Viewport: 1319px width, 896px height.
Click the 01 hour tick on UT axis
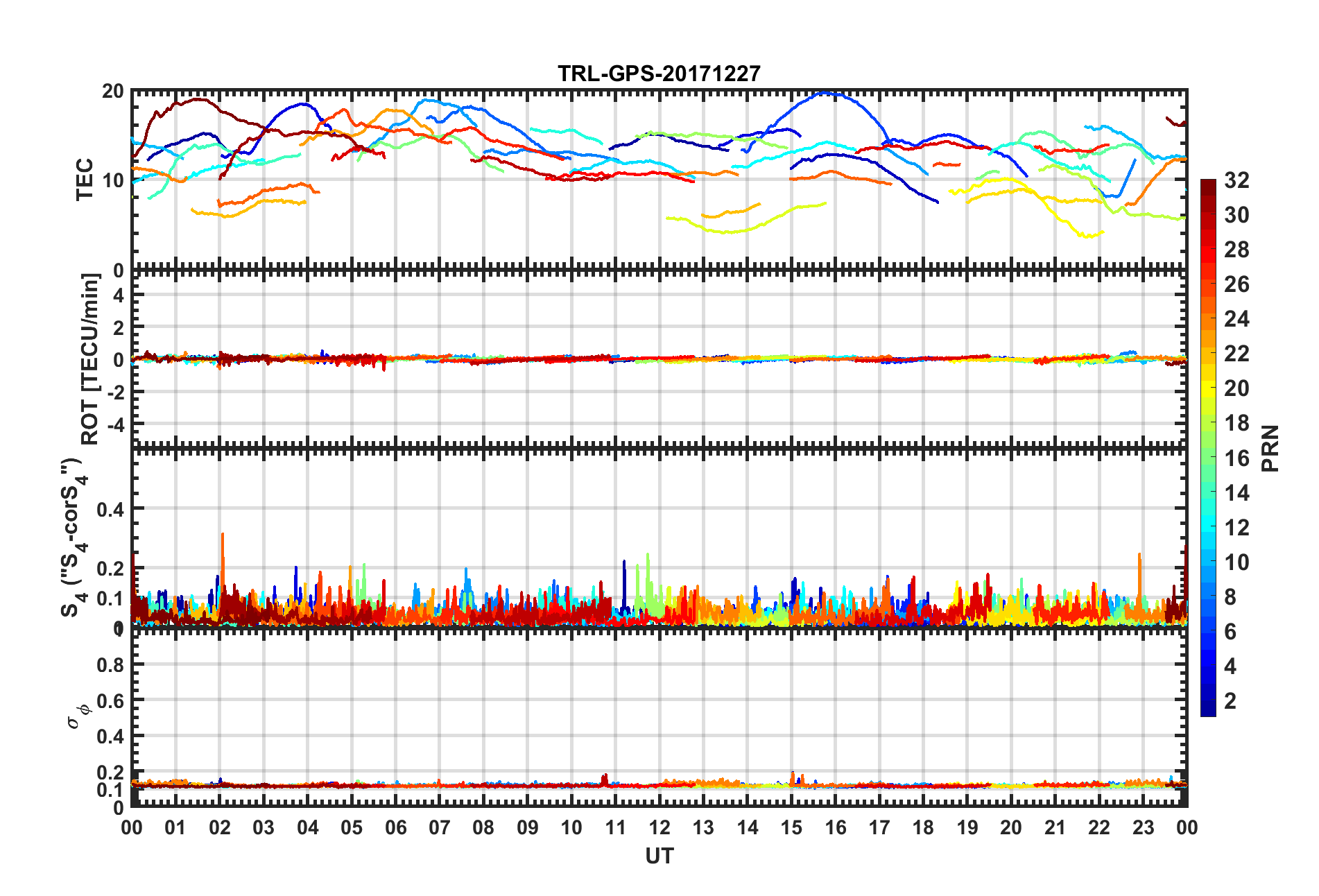pyautogui.click(x=175, y=827)
